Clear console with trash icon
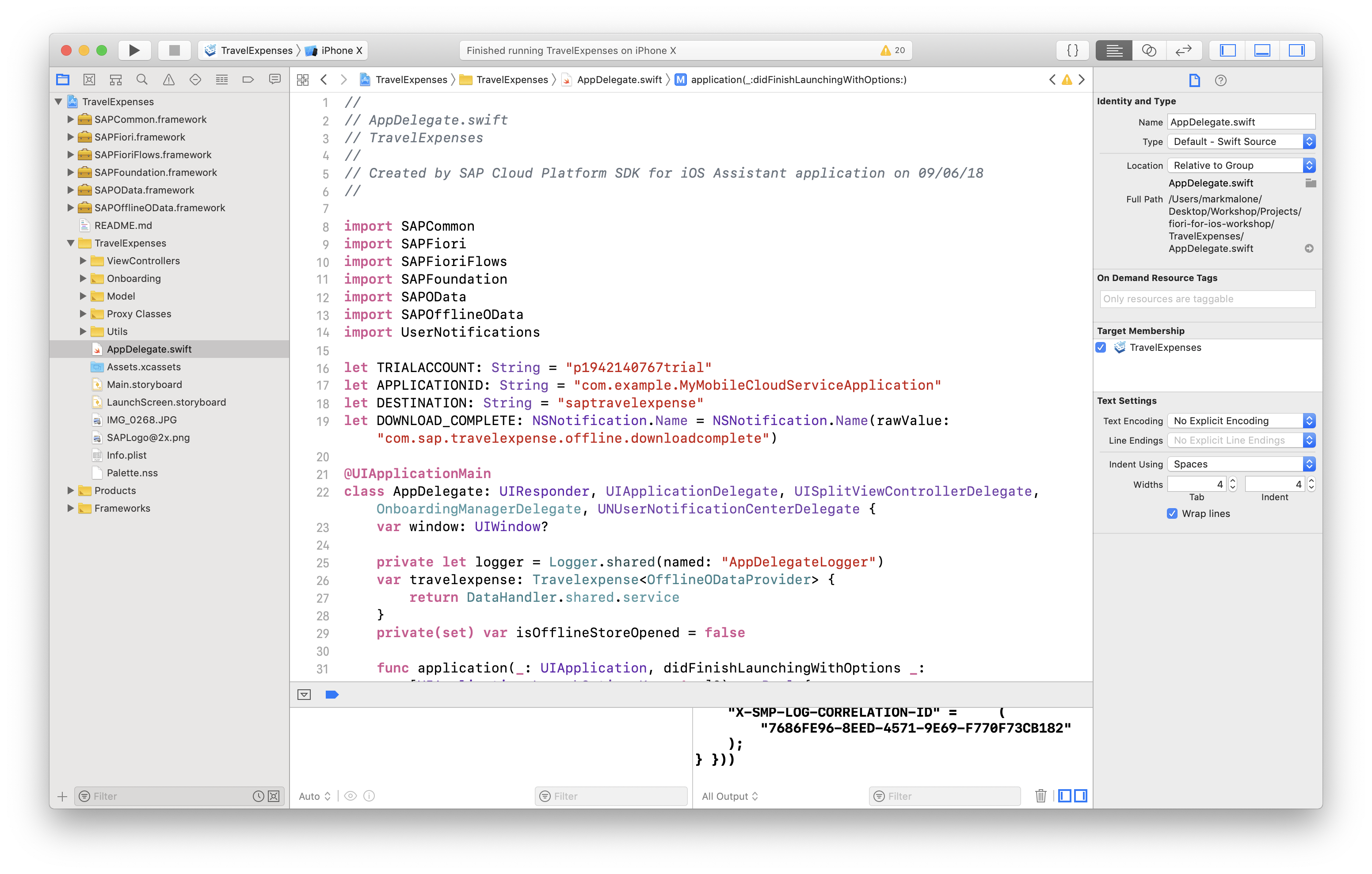1372x874 pixels. click(x=1040, y=796)
